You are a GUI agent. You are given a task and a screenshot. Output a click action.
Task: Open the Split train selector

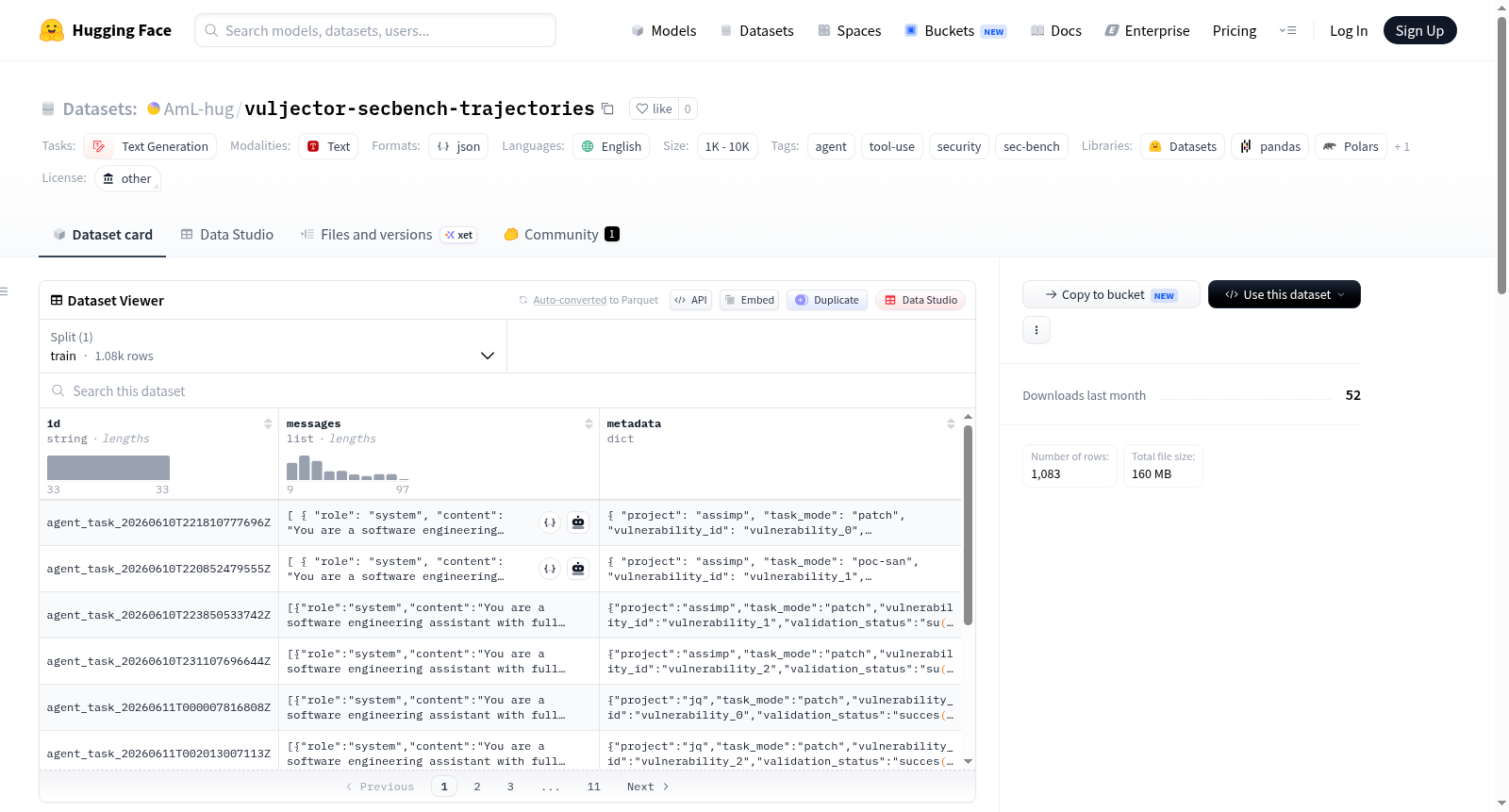tap(273, 346)
